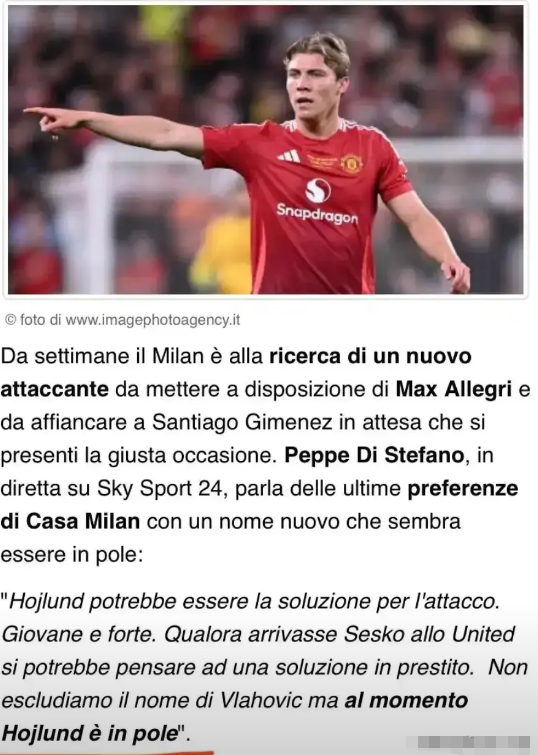Click the copyright symbol in the photo credit
This screenshot has width=538, height=755.
pos(10,320)
